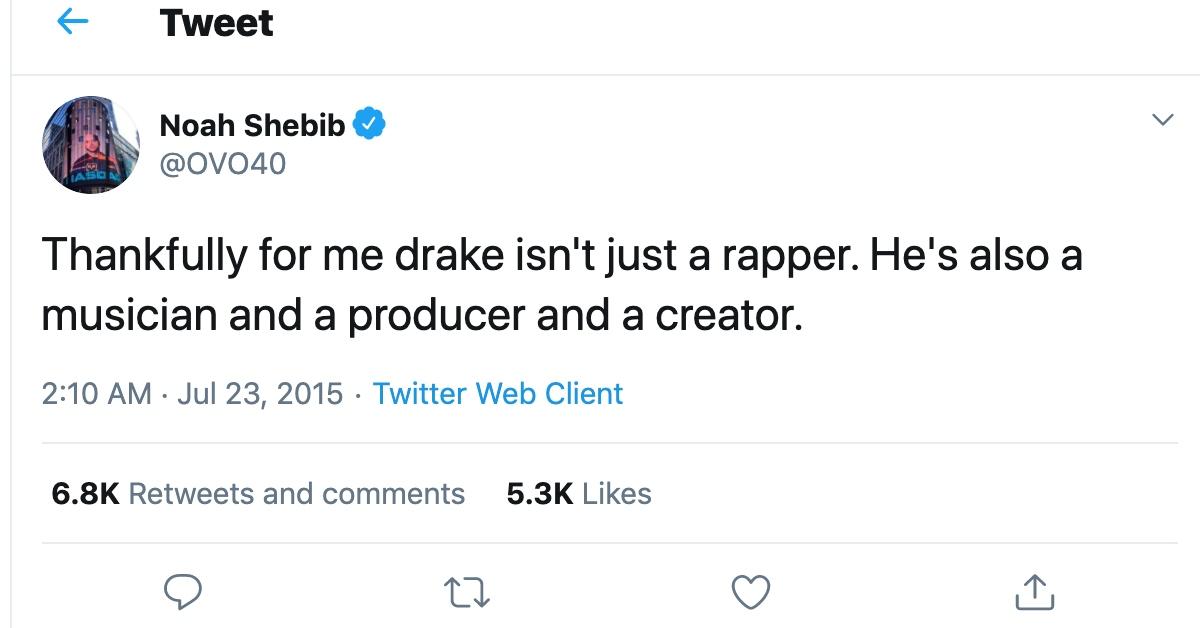
Task: View the 6.8K Retweets and comments
Action: pos(259,493)
